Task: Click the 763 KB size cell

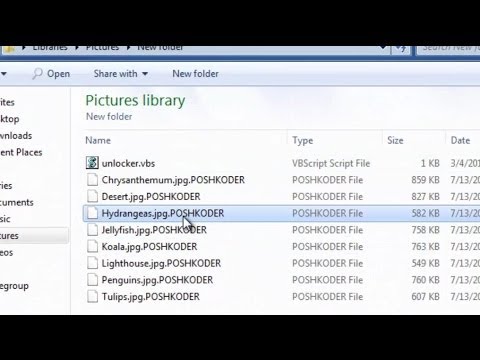Action: coord(425,247)
